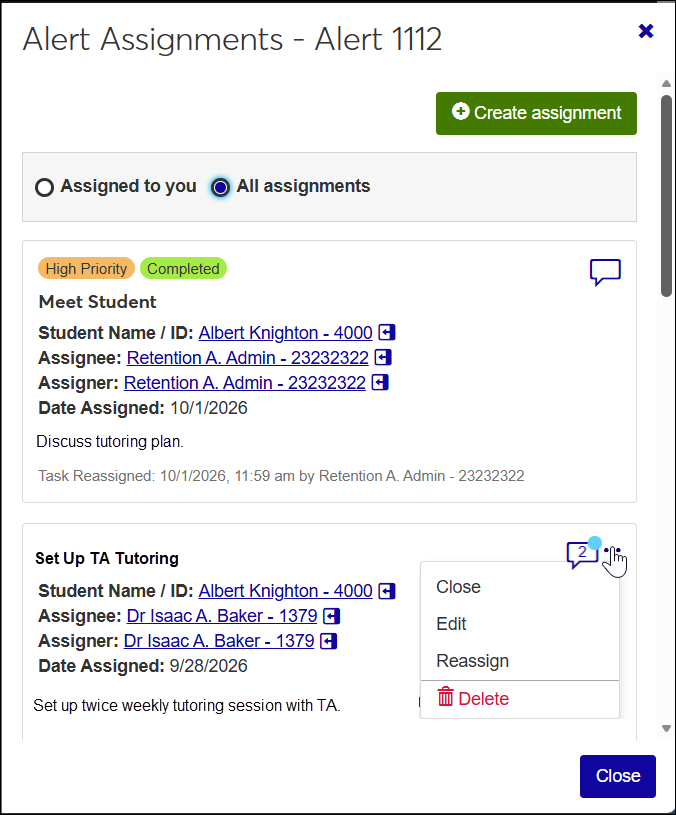Click the Discuss tutoring plan text
This screenshot has height=815, width=676.
tap(110, 442)
